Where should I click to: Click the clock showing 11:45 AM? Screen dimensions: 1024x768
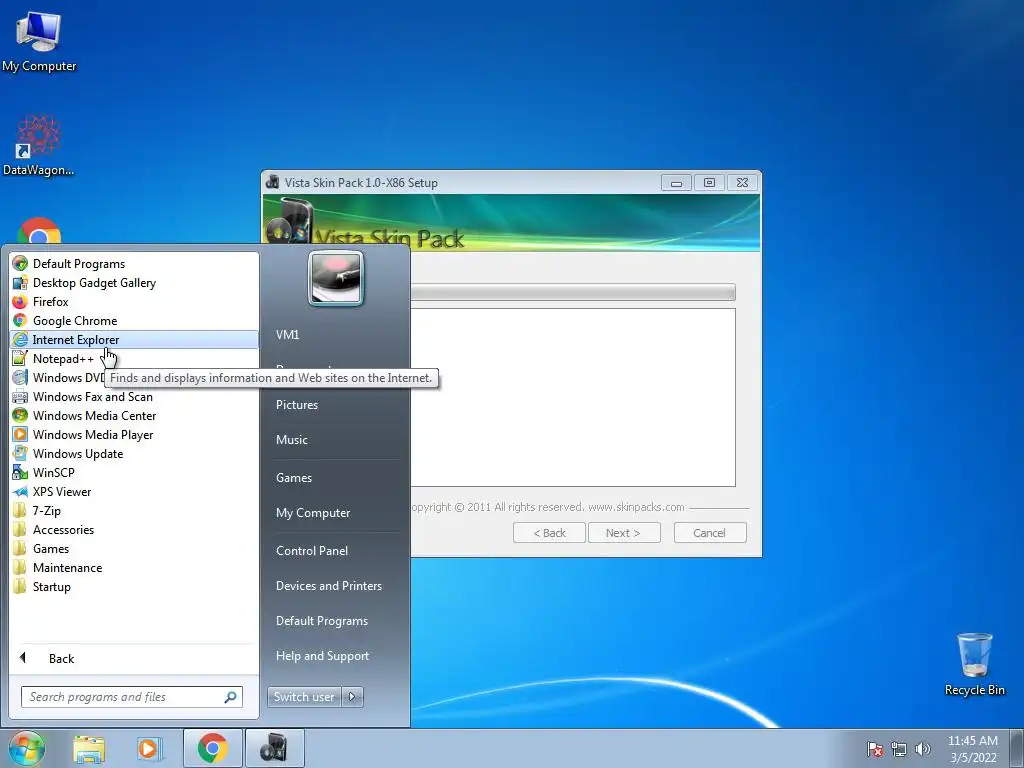pyautogui.click(x=972, y=741)
